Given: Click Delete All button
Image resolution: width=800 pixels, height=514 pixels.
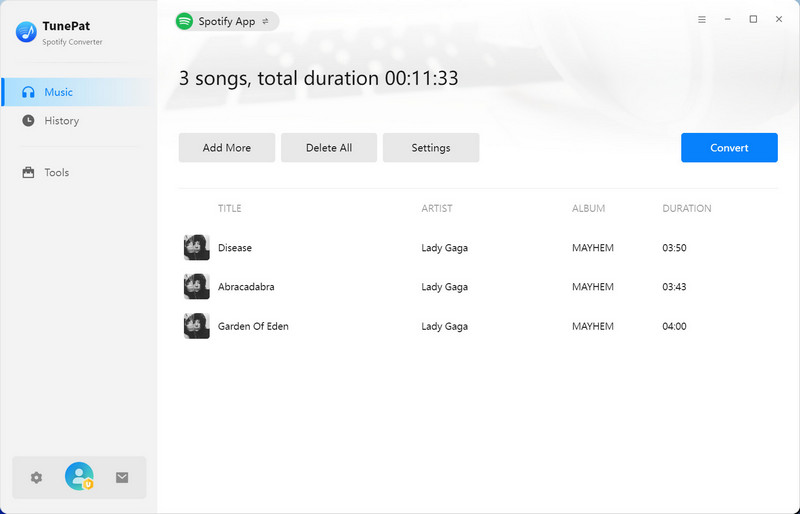Looking at the screenshot, I should (329, 148).
